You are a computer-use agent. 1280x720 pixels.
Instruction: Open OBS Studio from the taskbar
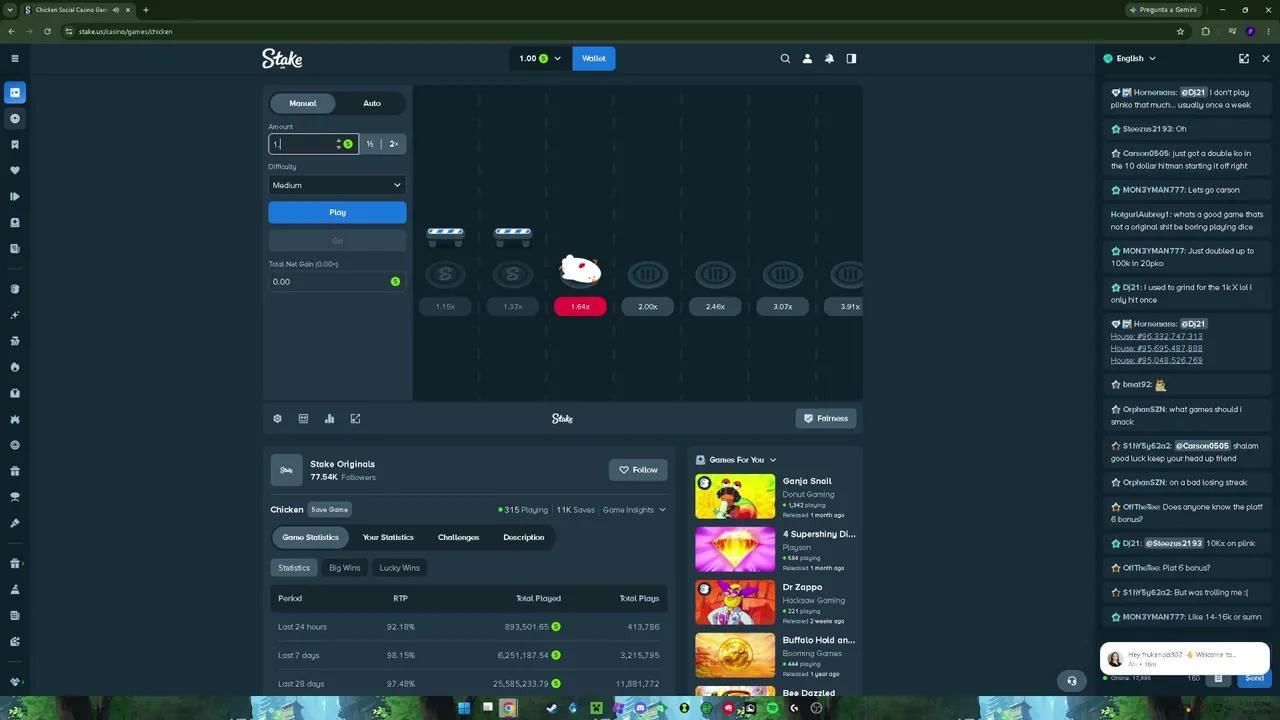tap(816, 708)
